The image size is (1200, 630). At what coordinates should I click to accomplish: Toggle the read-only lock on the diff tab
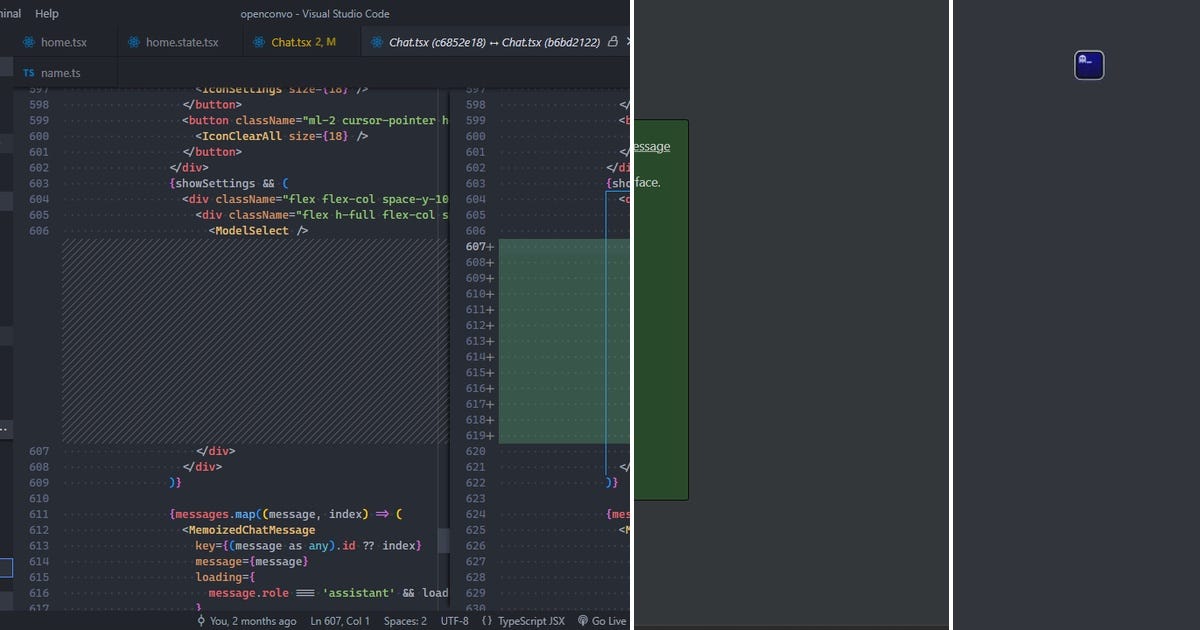click(613, 41)
